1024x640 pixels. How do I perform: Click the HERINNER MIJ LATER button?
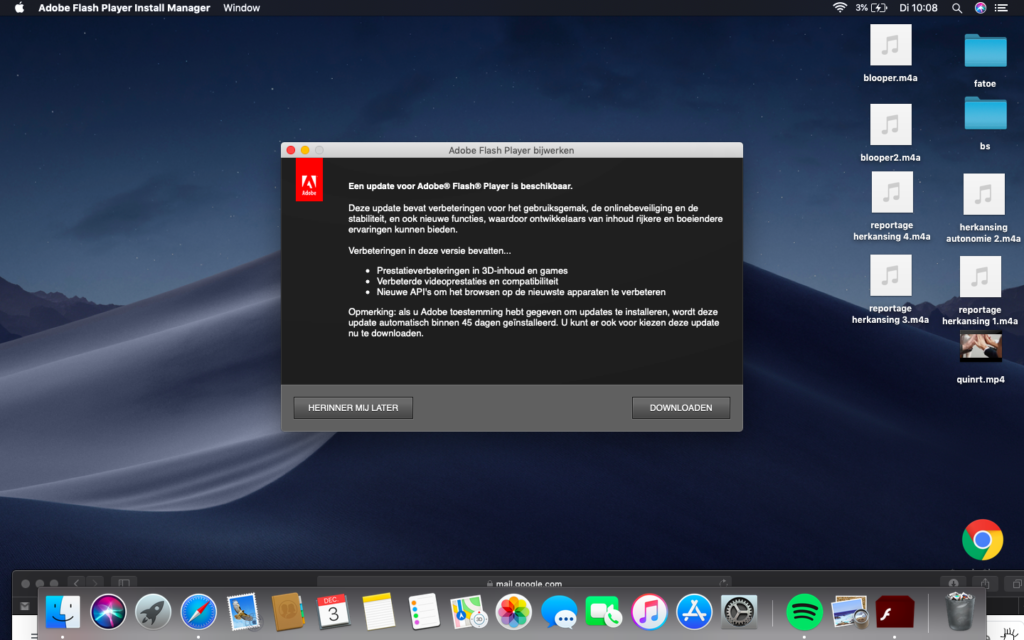click(x=353, y=407)
